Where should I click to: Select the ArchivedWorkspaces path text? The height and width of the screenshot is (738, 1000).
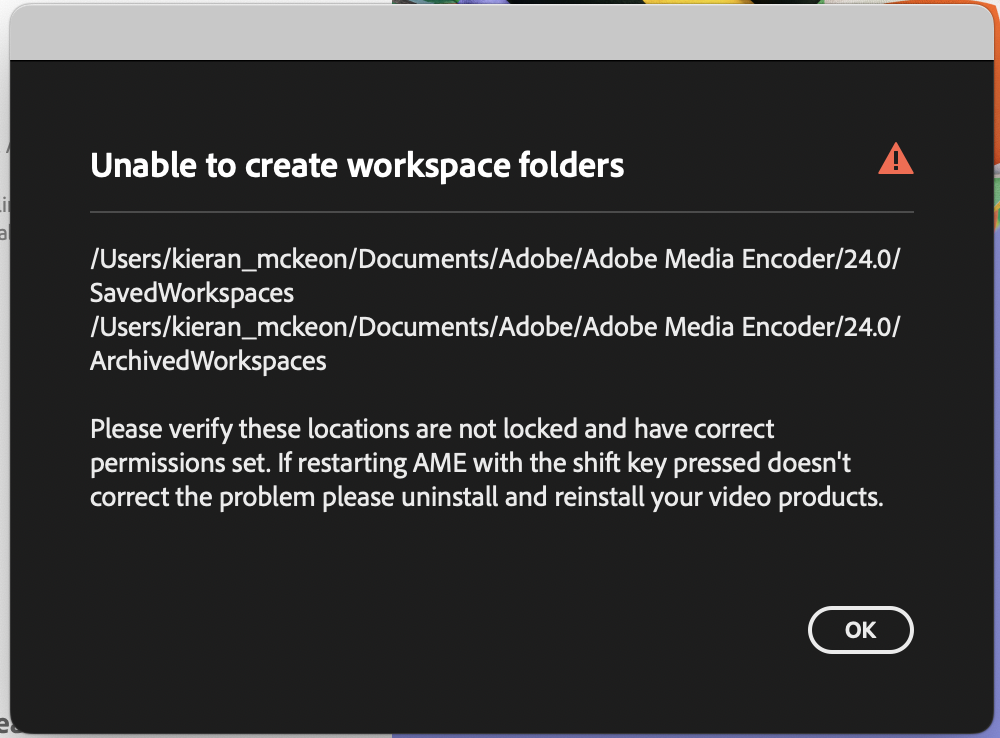208,361
